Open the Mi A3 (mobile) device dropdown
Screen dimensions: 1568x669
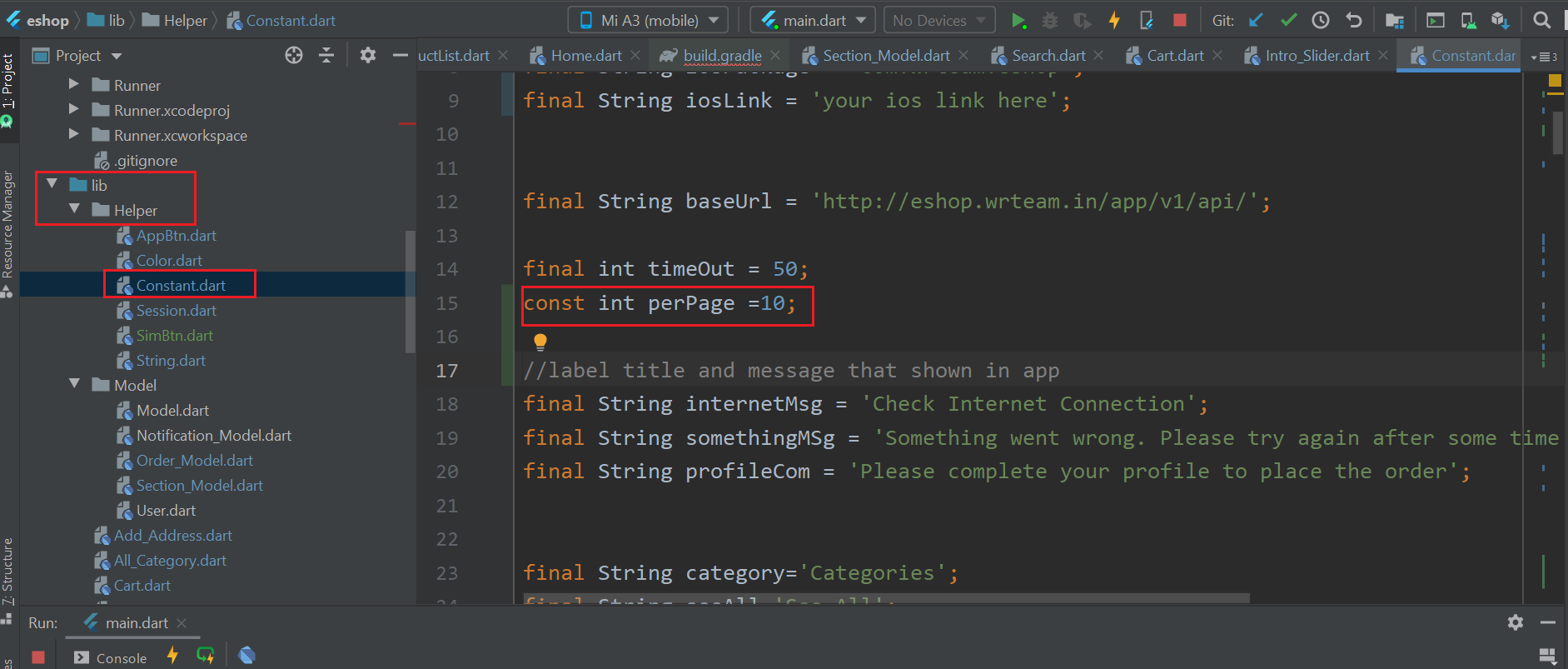tap(648, 21)
